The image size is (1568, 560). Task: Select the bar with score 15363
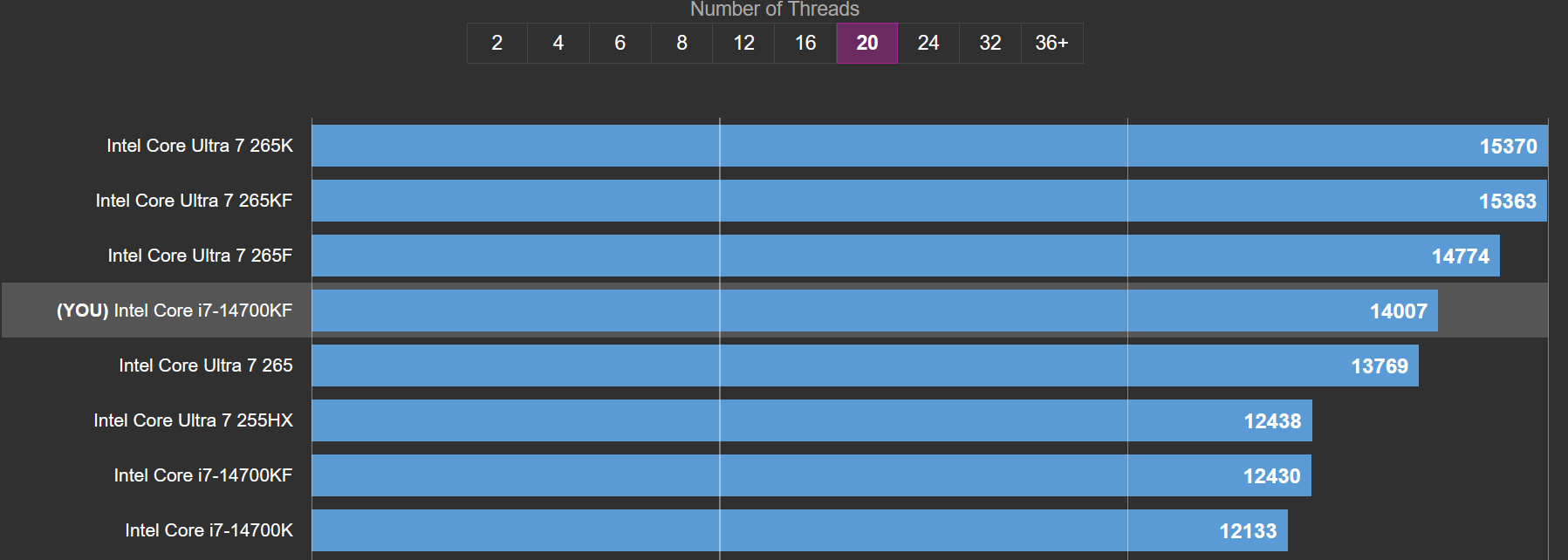pyautogui.click(x=929, y=201)
